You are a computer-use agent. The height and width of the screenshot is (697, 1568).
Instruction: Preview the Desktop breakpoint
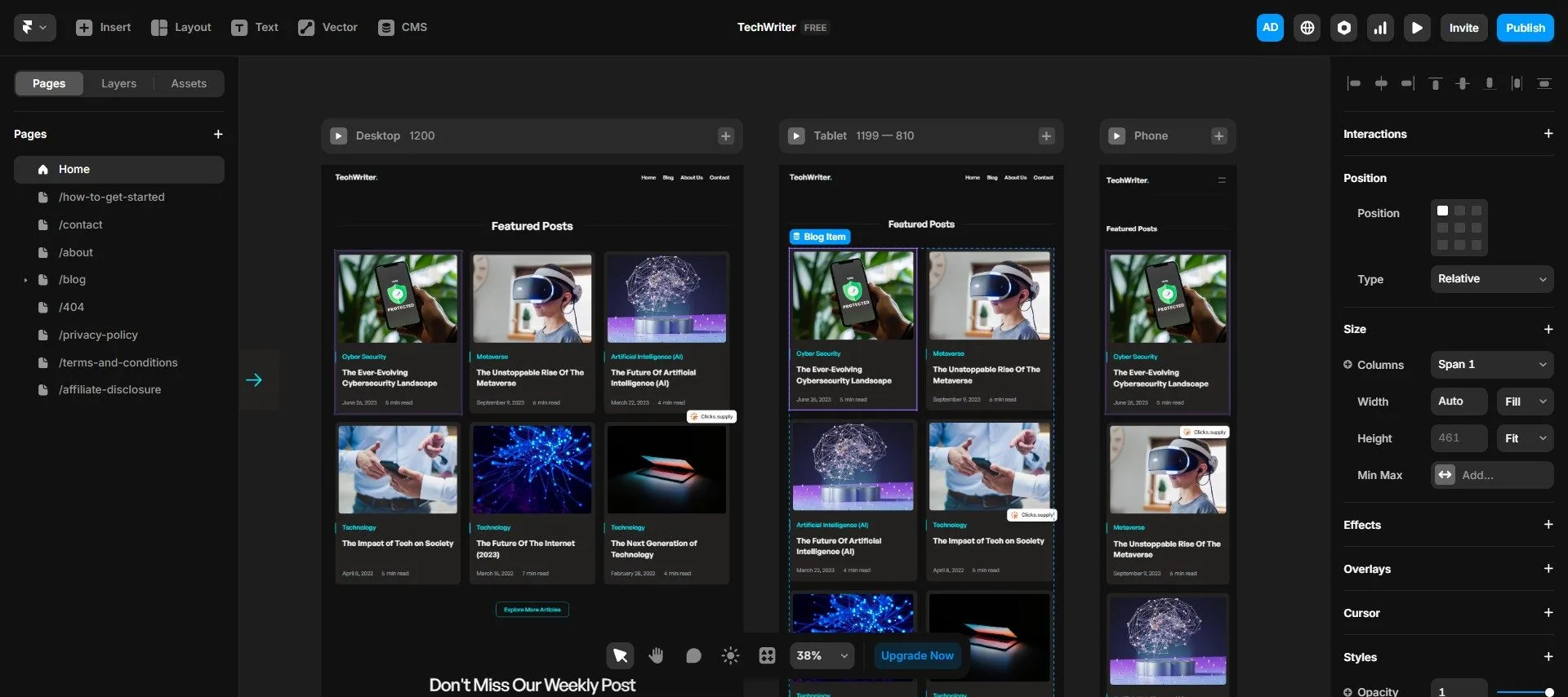[x=338, y=136]
